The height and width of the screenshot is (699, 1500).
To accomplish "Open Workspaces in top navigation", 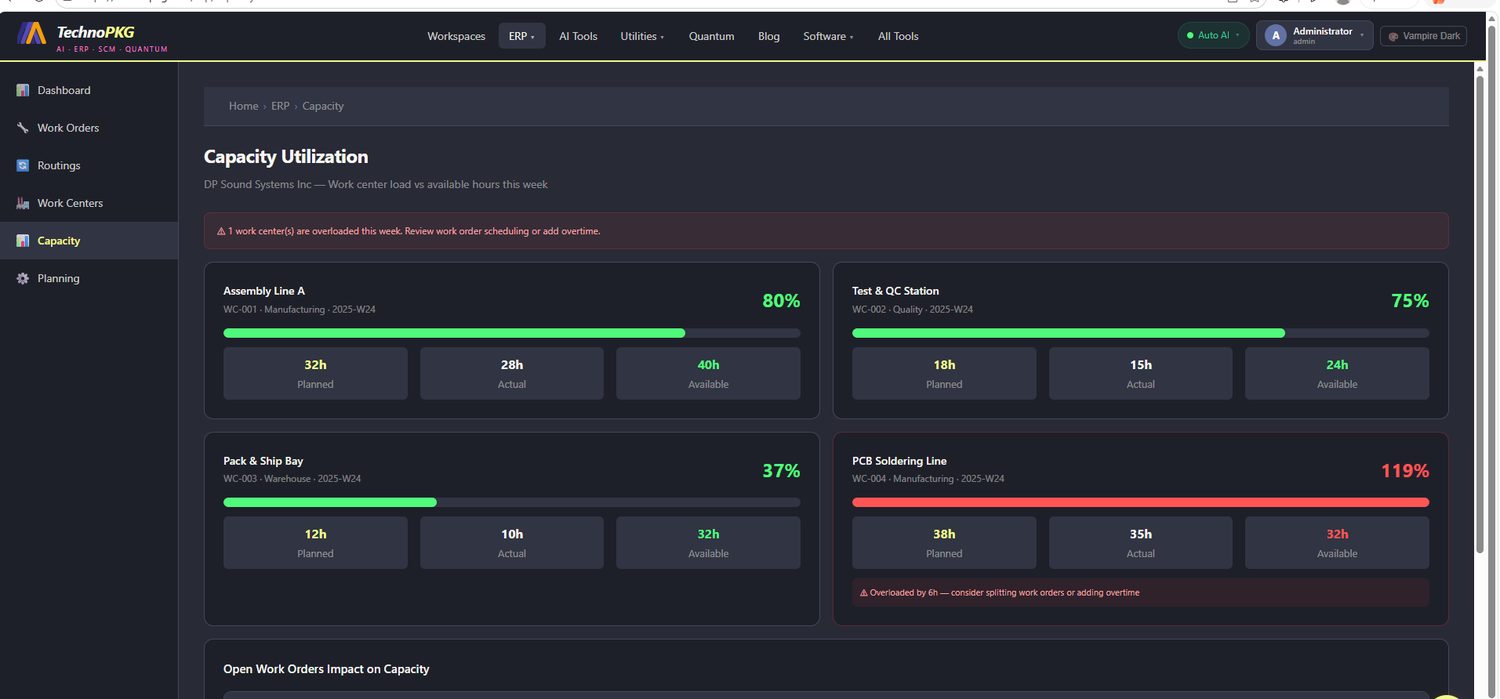I will pyautogui.click(x=456, y=36).
